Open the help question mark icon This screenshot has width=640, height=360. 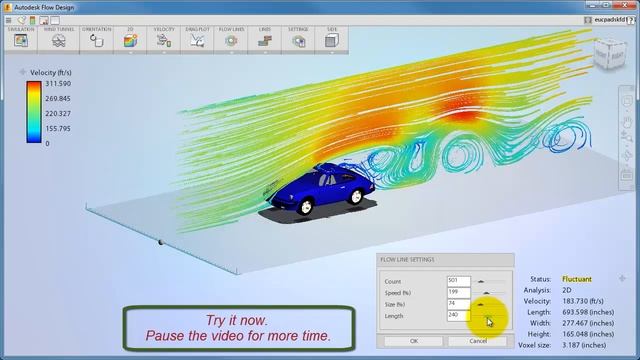tap(631, 20)
